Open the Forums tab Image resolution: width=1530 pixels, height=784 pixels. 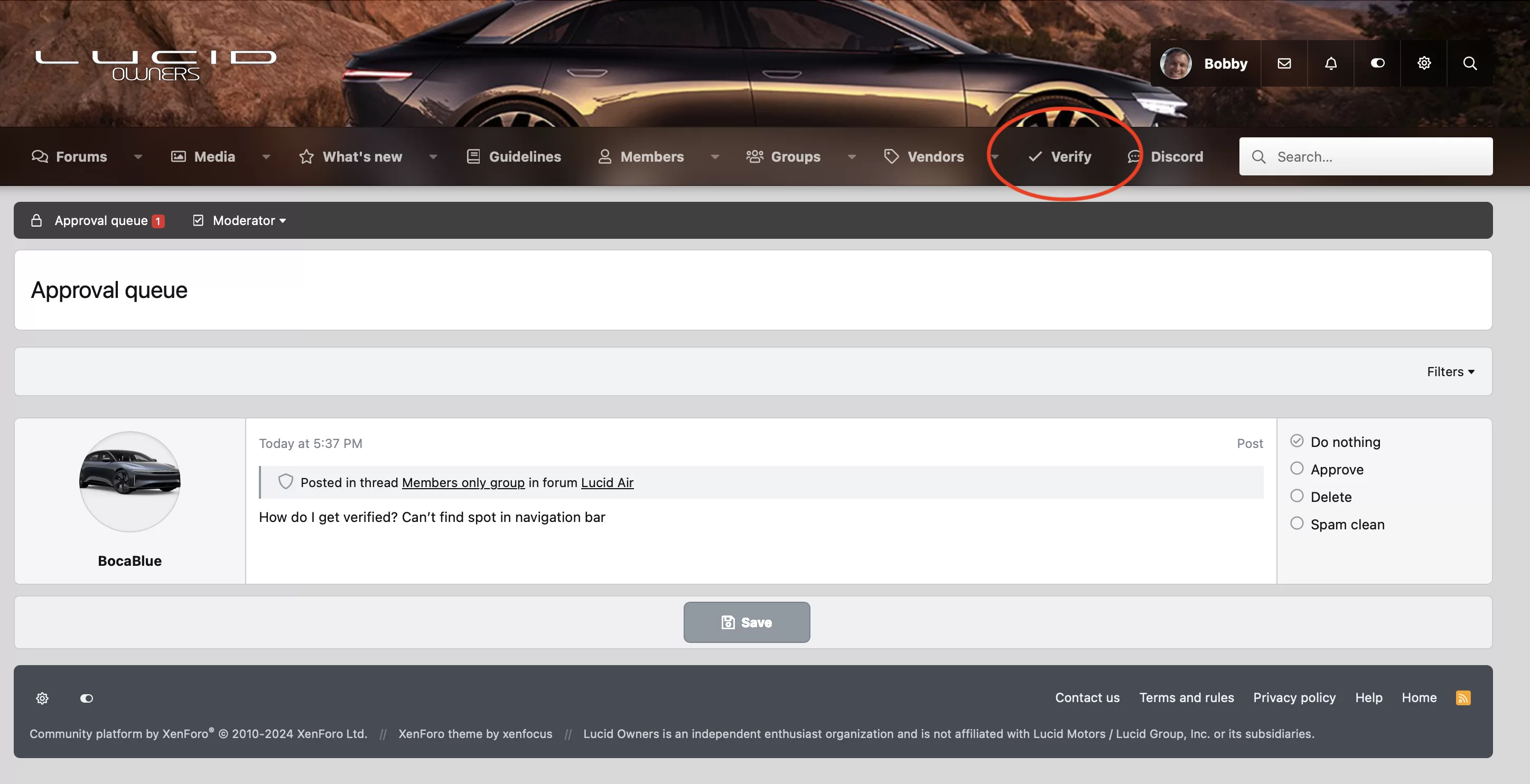pos(70,156)
